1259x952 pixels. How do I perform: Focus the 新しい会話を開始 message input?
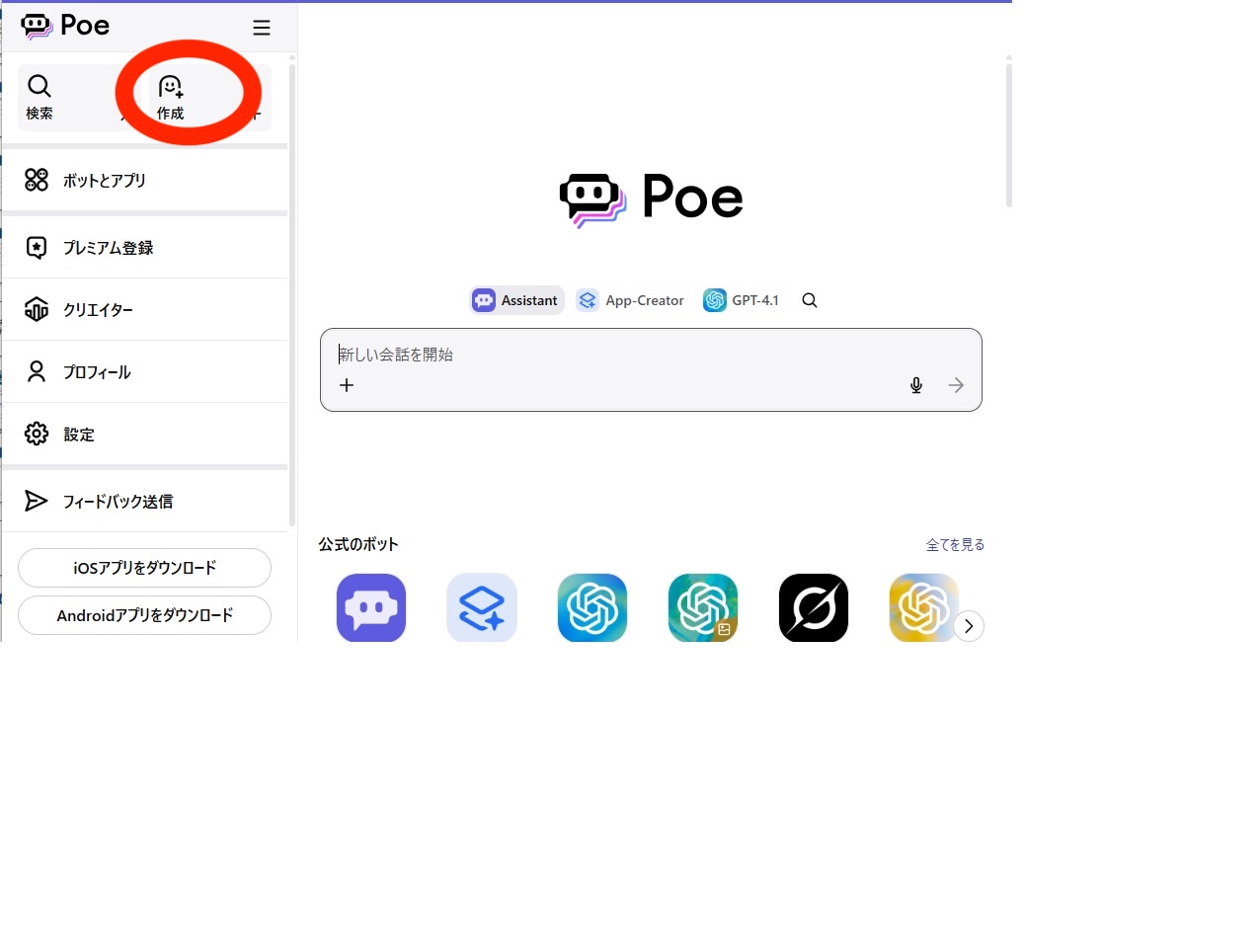[651, 355]
